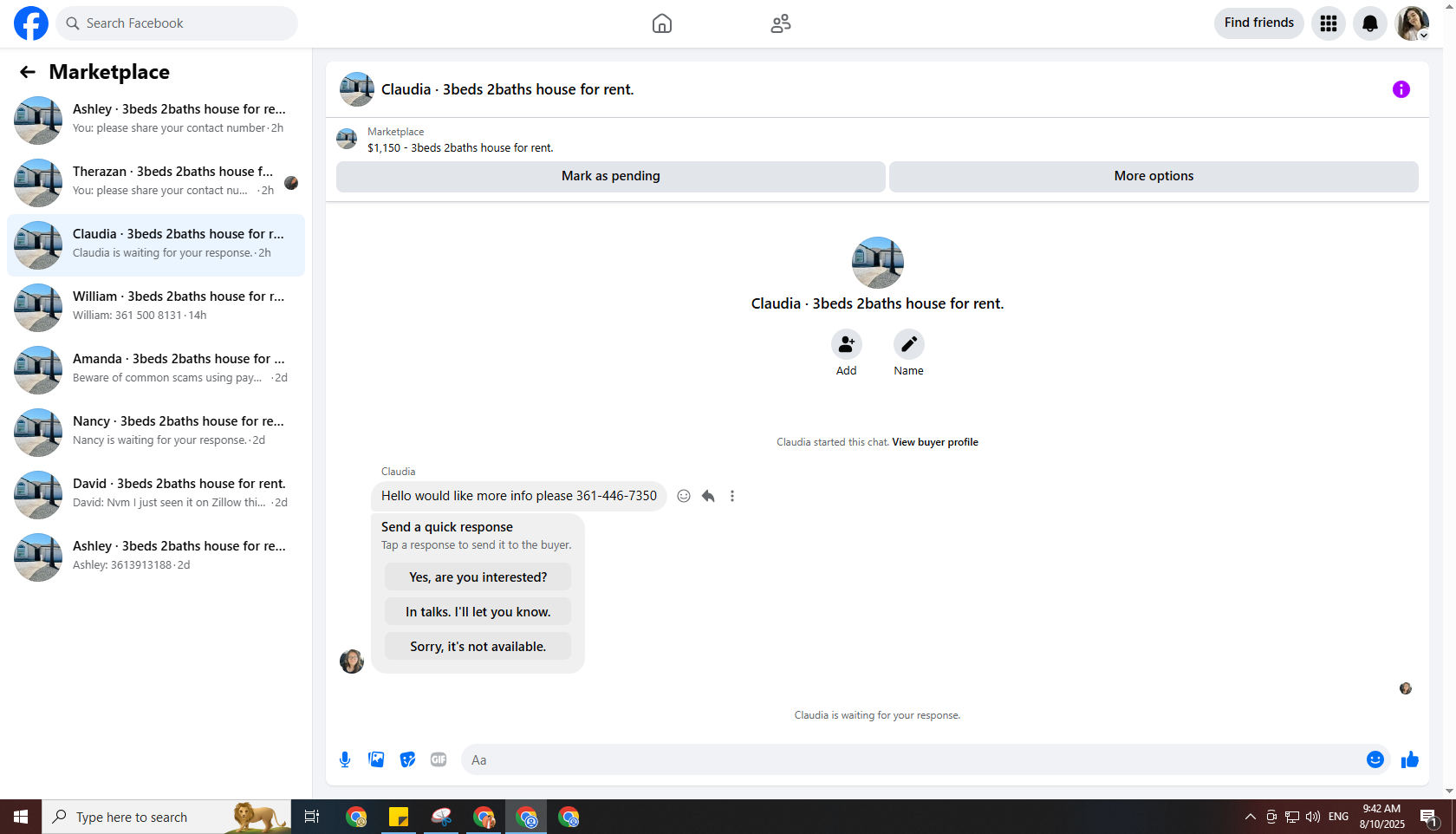Open the Amanda conversation
This screenshot has height=834, width=1456.
point(156,370)
